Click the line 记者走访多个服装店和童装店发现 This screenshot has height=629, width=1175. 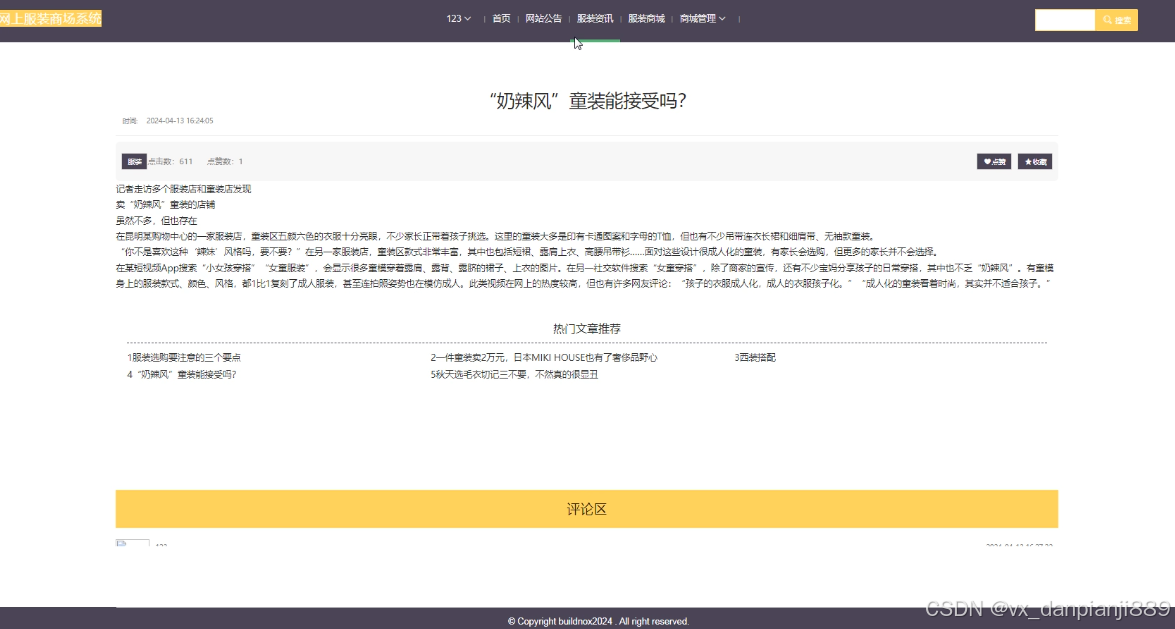[x=184, y=189]
